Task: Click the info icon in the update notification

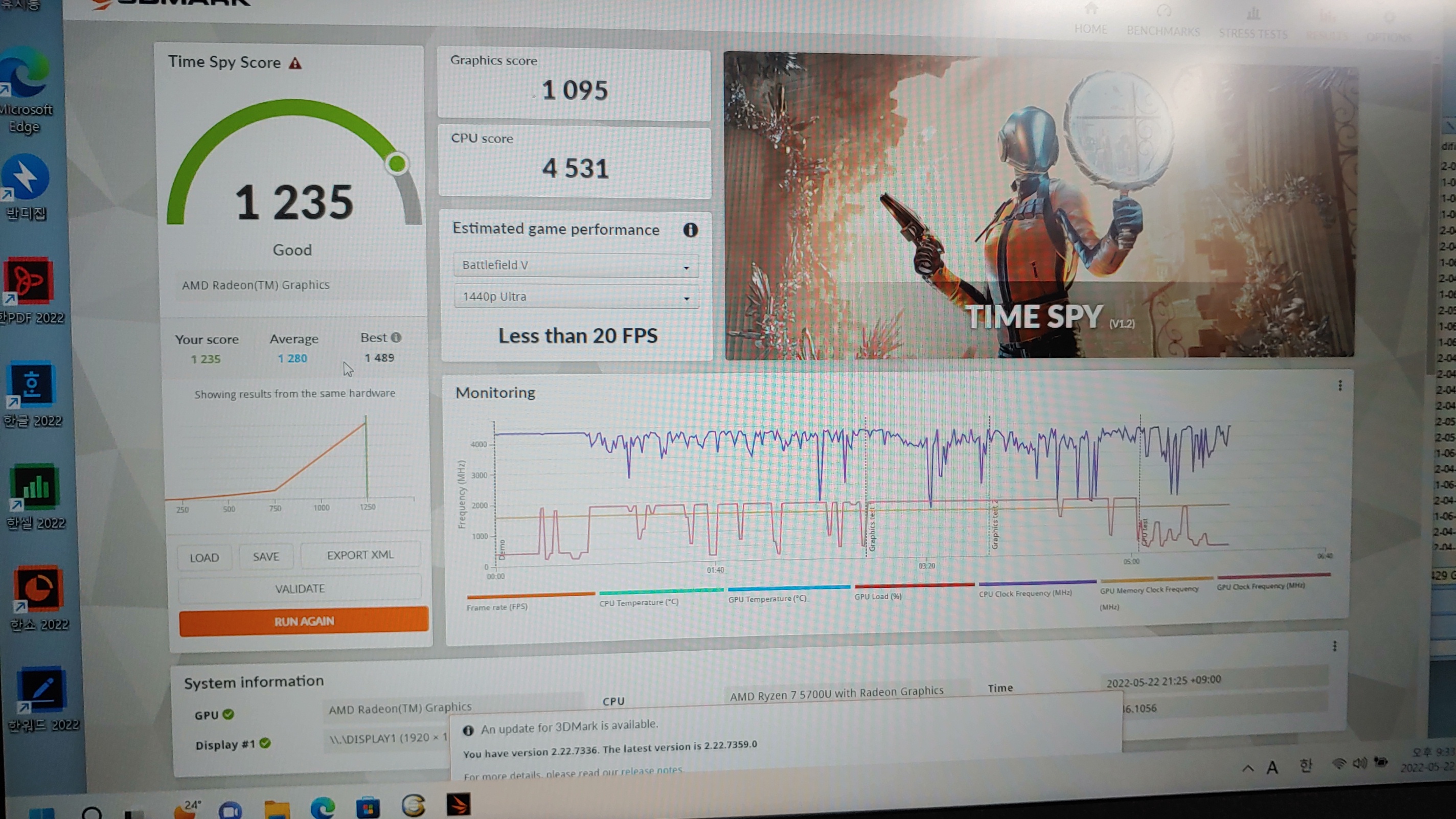Action: (468, 730)
